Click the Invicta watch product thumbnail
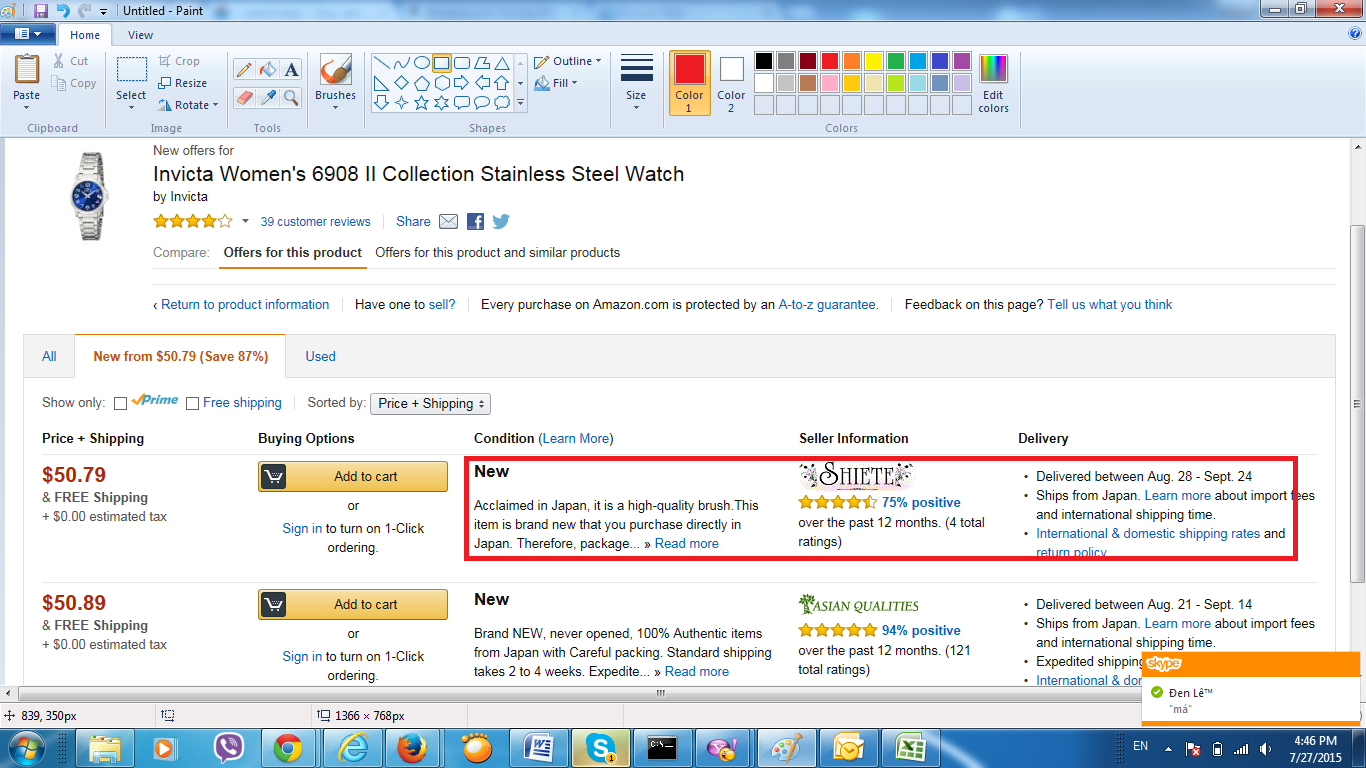The image size is (1366, 768). 90,196
